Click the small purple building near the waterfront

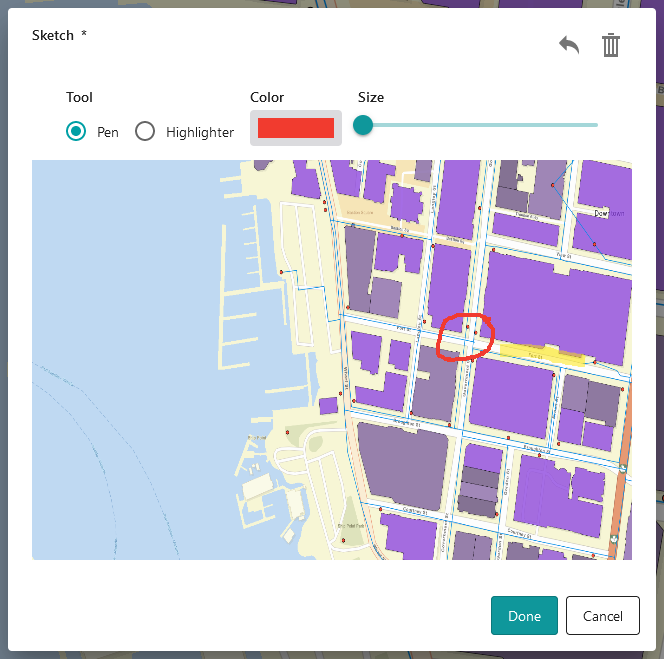(x=328, y=405)
